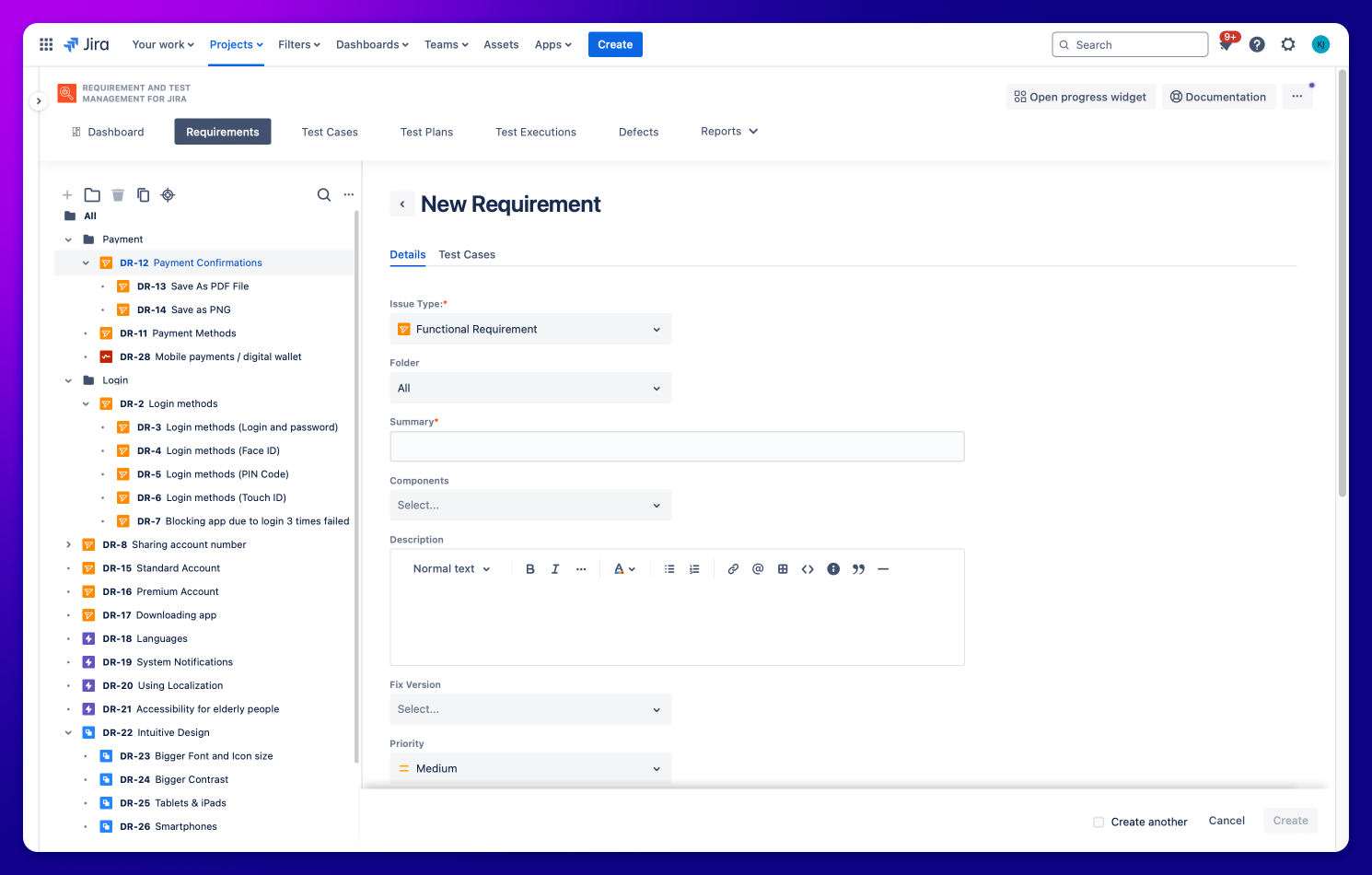Viewport: 1372px width, 875px height.
Task: Insert a table using the table icon
Action: coord(783,568)
